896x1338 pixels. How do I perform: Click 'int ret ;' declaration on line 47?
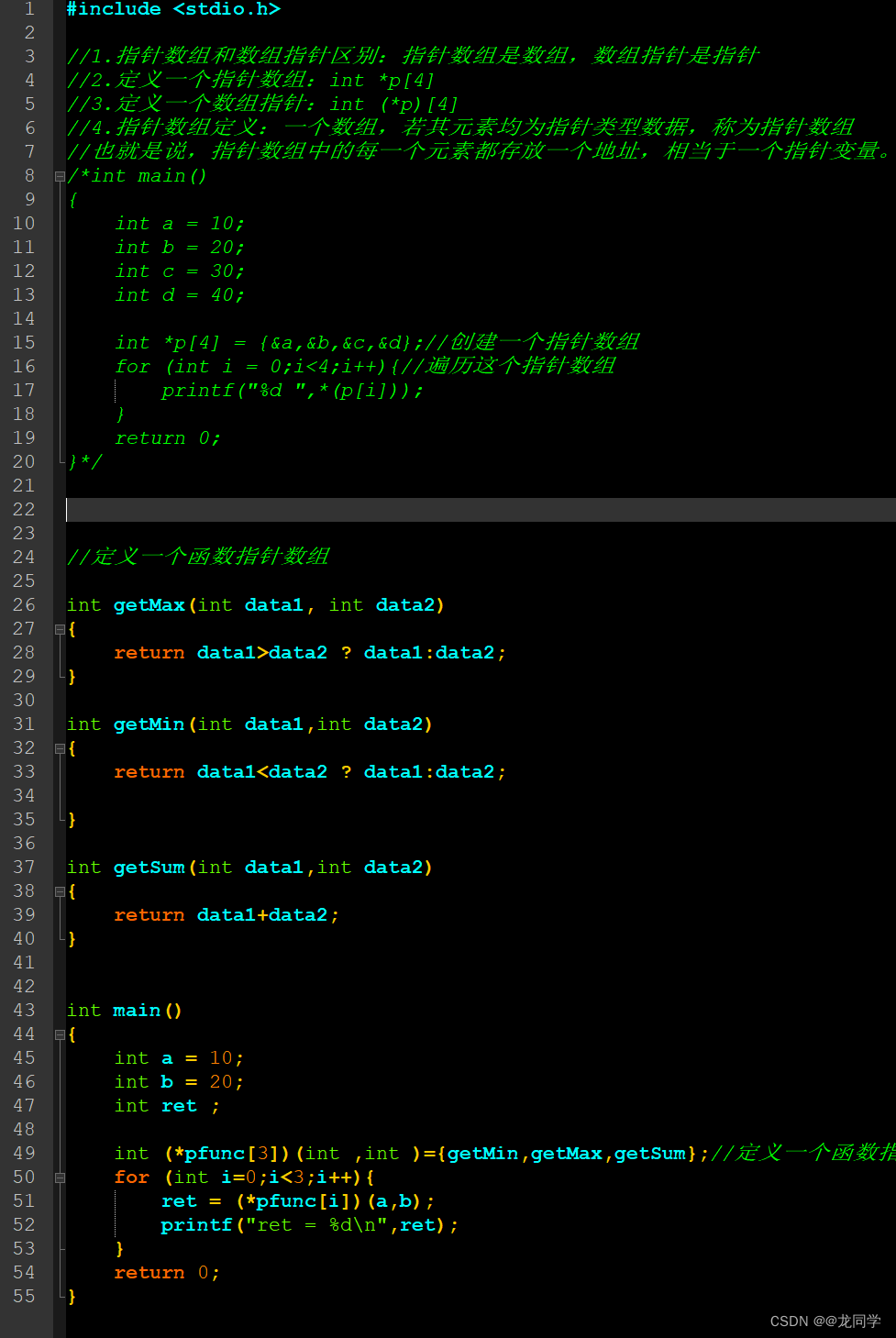[x=167, y=1106]
